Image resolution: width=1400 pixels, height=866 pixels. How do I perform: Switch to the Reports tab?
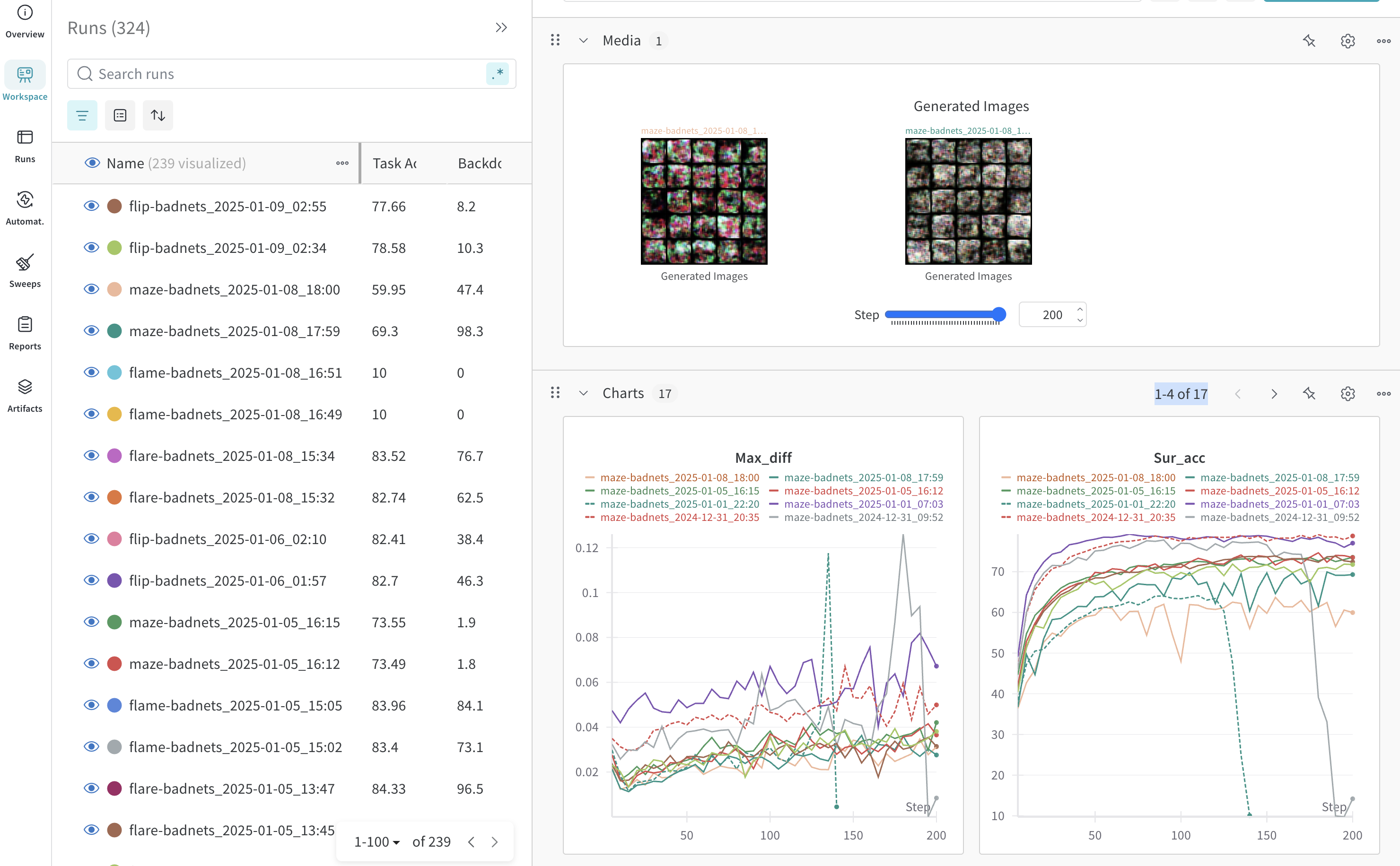(x=25, y=333)
